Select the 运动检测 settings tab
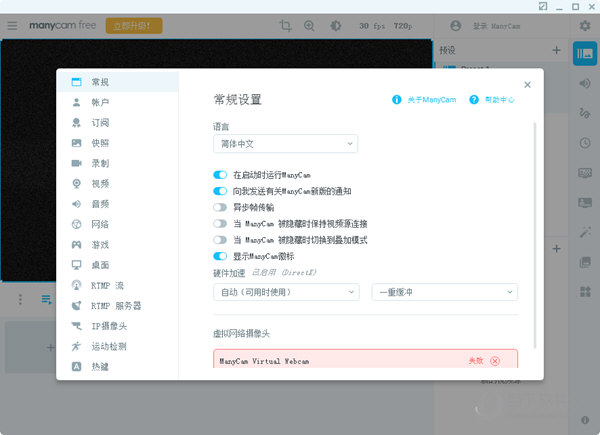Screen dimensions: 600x435 (x=117, y=346)
